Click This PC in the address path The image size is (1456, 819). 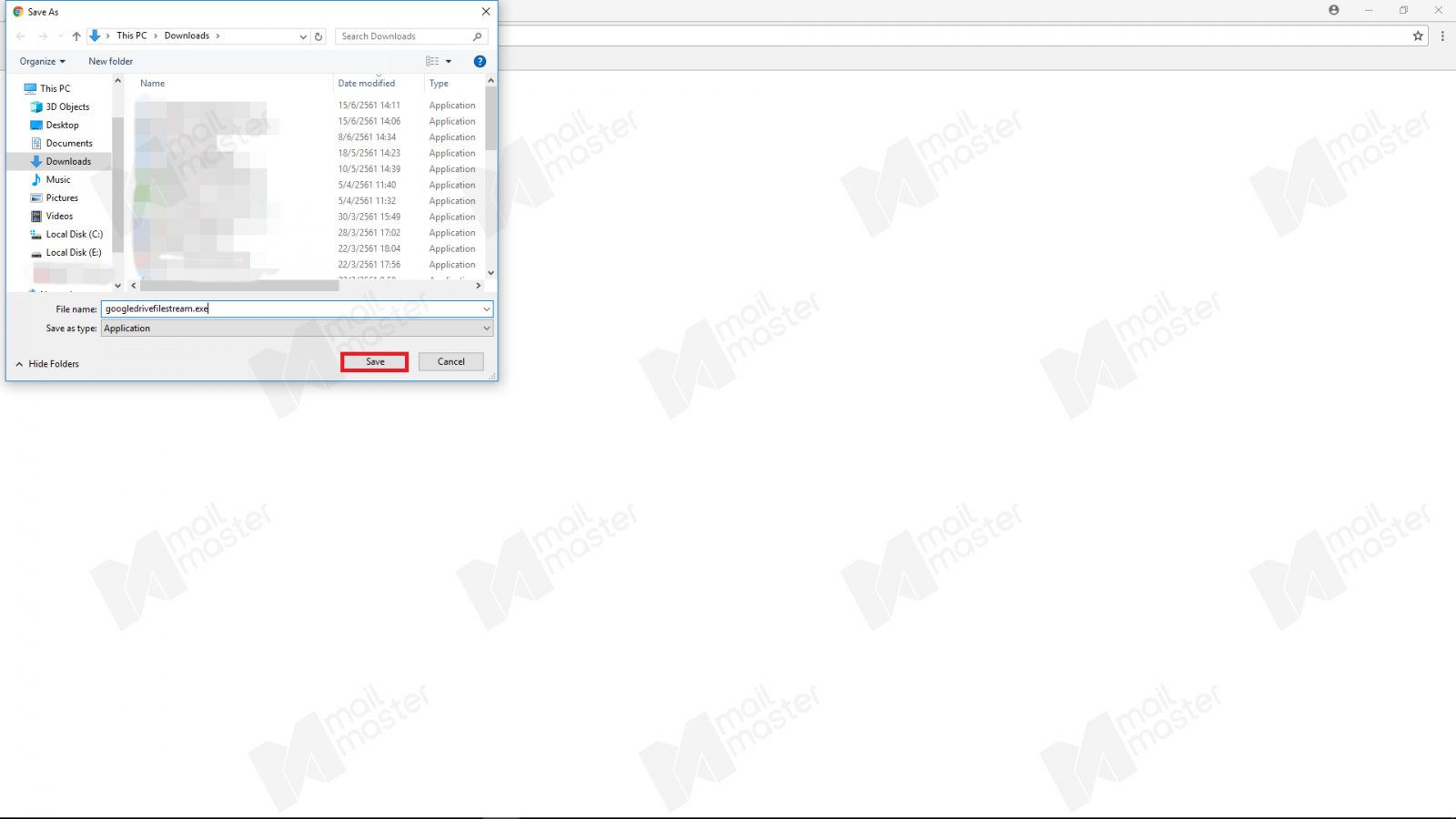(131, 35)
